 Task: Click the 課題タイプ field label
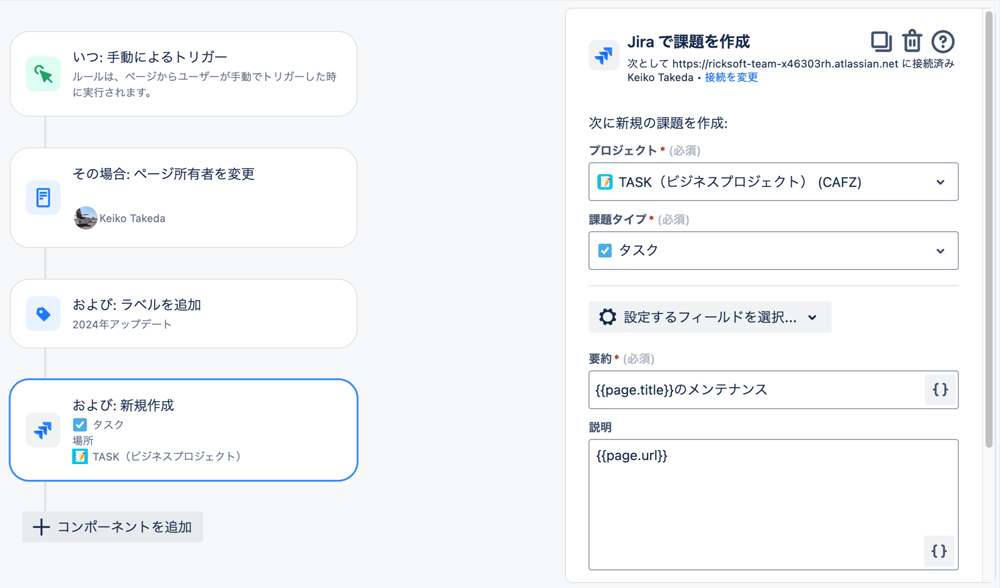pyautogui.click(x=617, y=219)
